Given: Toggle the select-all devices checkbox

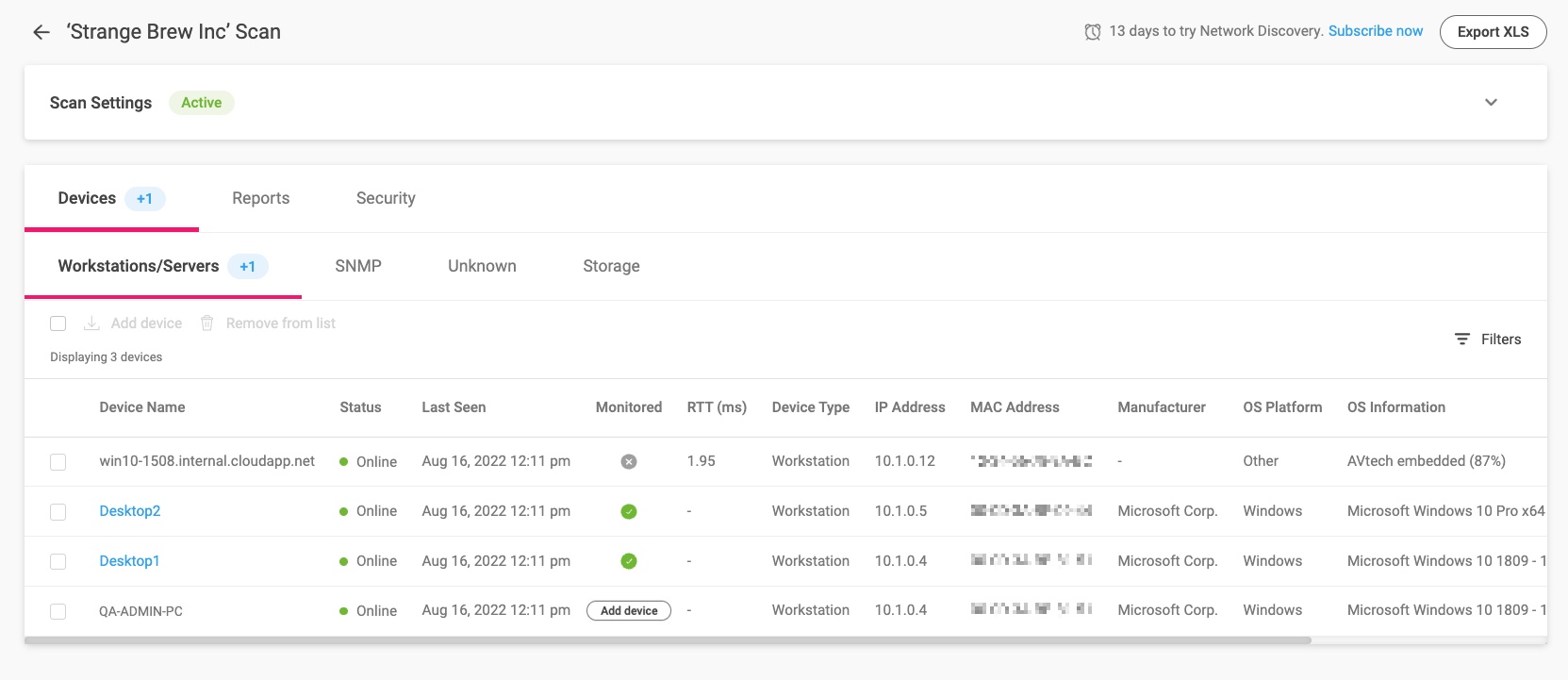Looking at the screenshot, I should click(58, 323).
